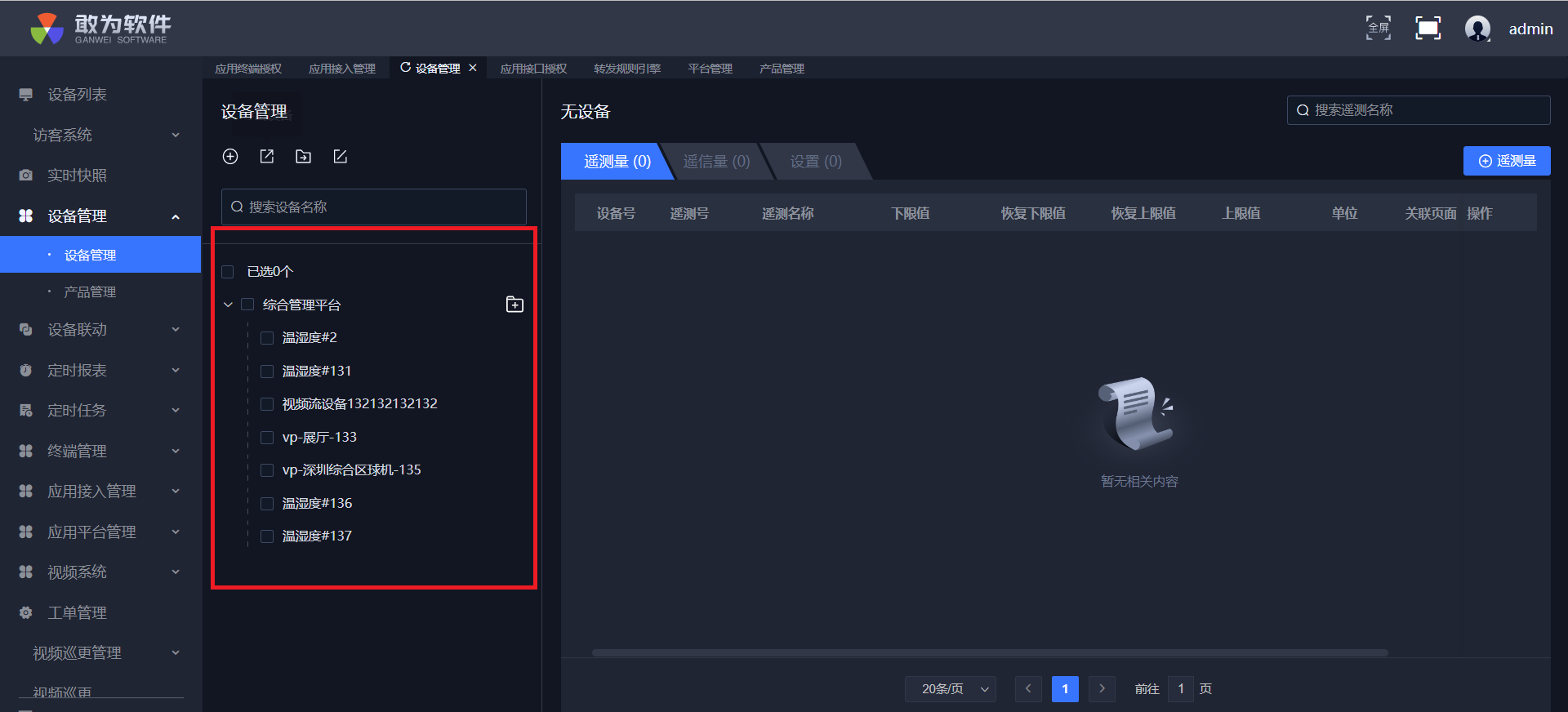
Task: Click the 定时任务 sidebar icon
Action: [26, 411]
